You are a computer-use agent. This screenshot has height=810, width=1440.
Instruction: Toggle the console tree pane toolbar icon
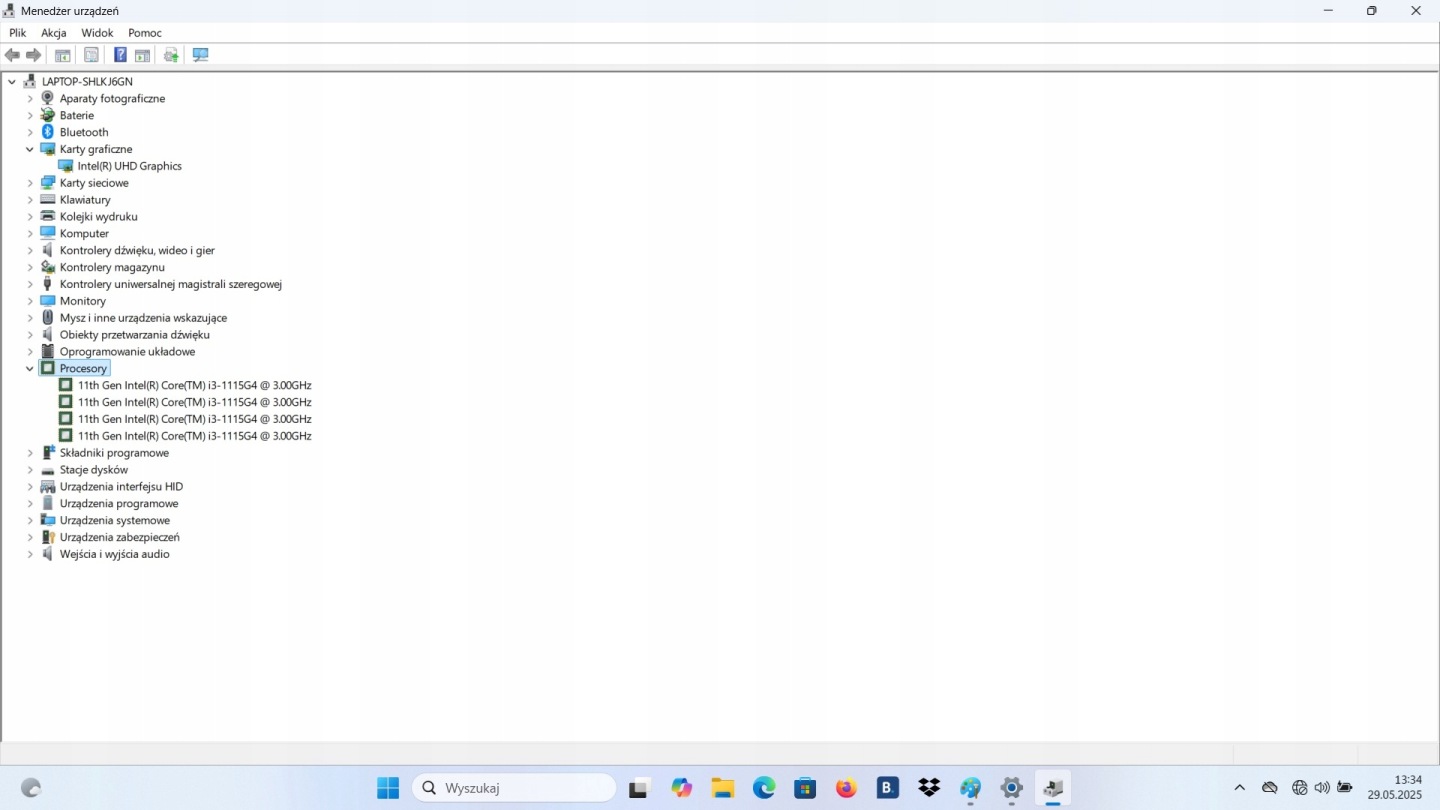[63, 55]
